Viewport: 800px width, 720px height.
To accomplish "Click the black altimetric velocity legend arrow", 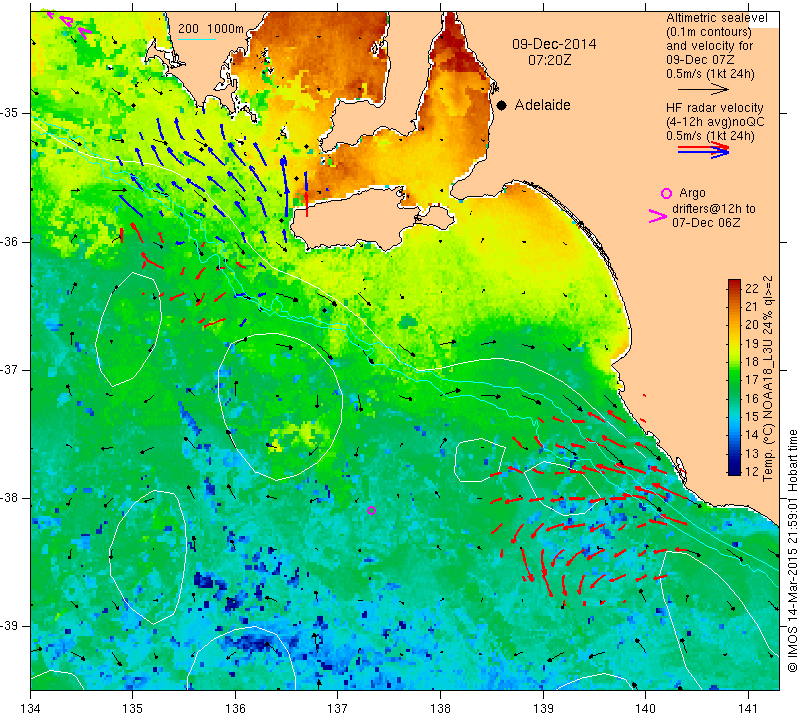I will point(703,89).
